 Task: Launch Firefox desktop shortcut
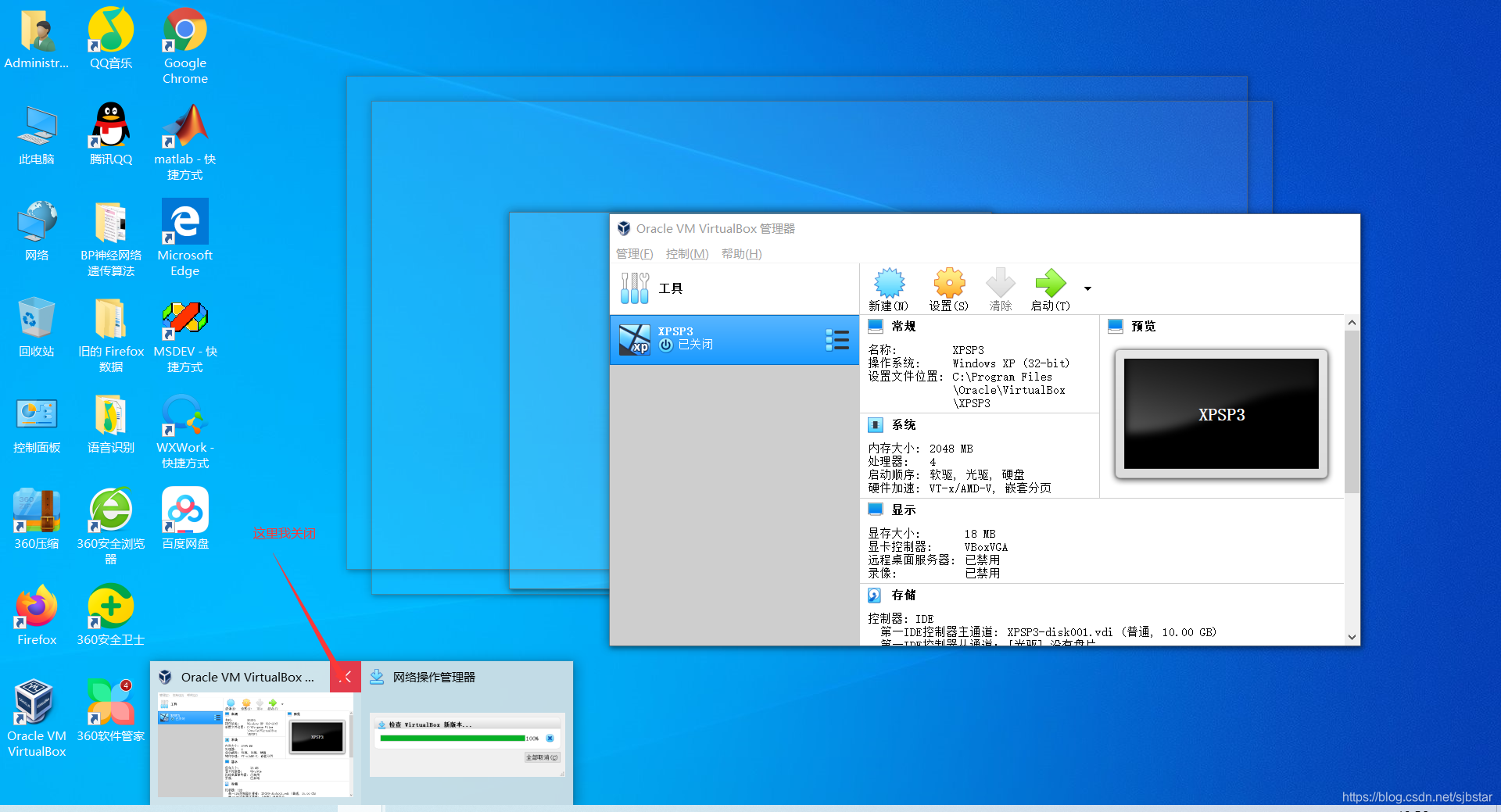tap(37, 616)
